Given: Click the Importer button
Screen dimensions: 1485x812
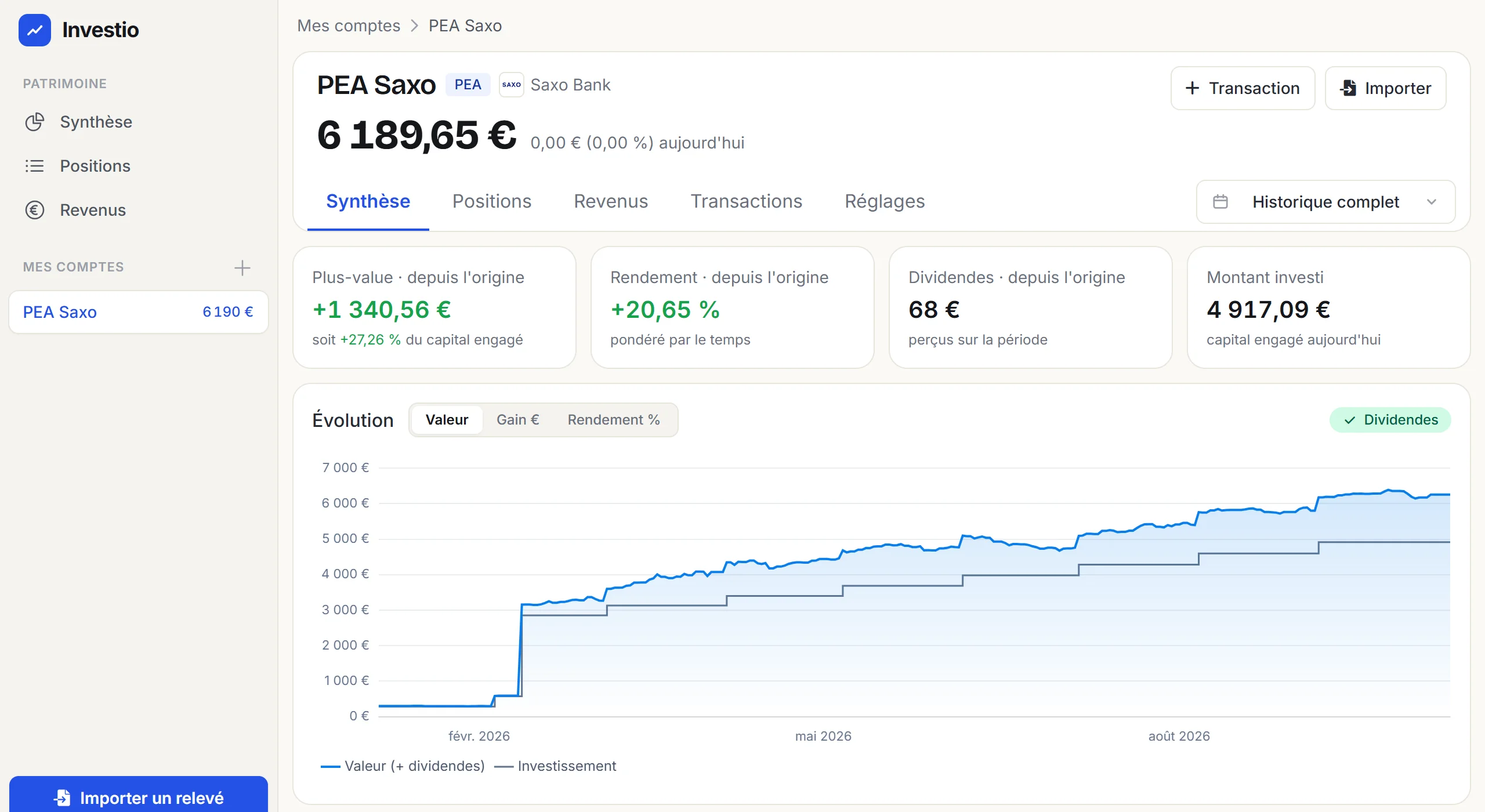Looking at the screenshot, I should [x=1386, y=88].
